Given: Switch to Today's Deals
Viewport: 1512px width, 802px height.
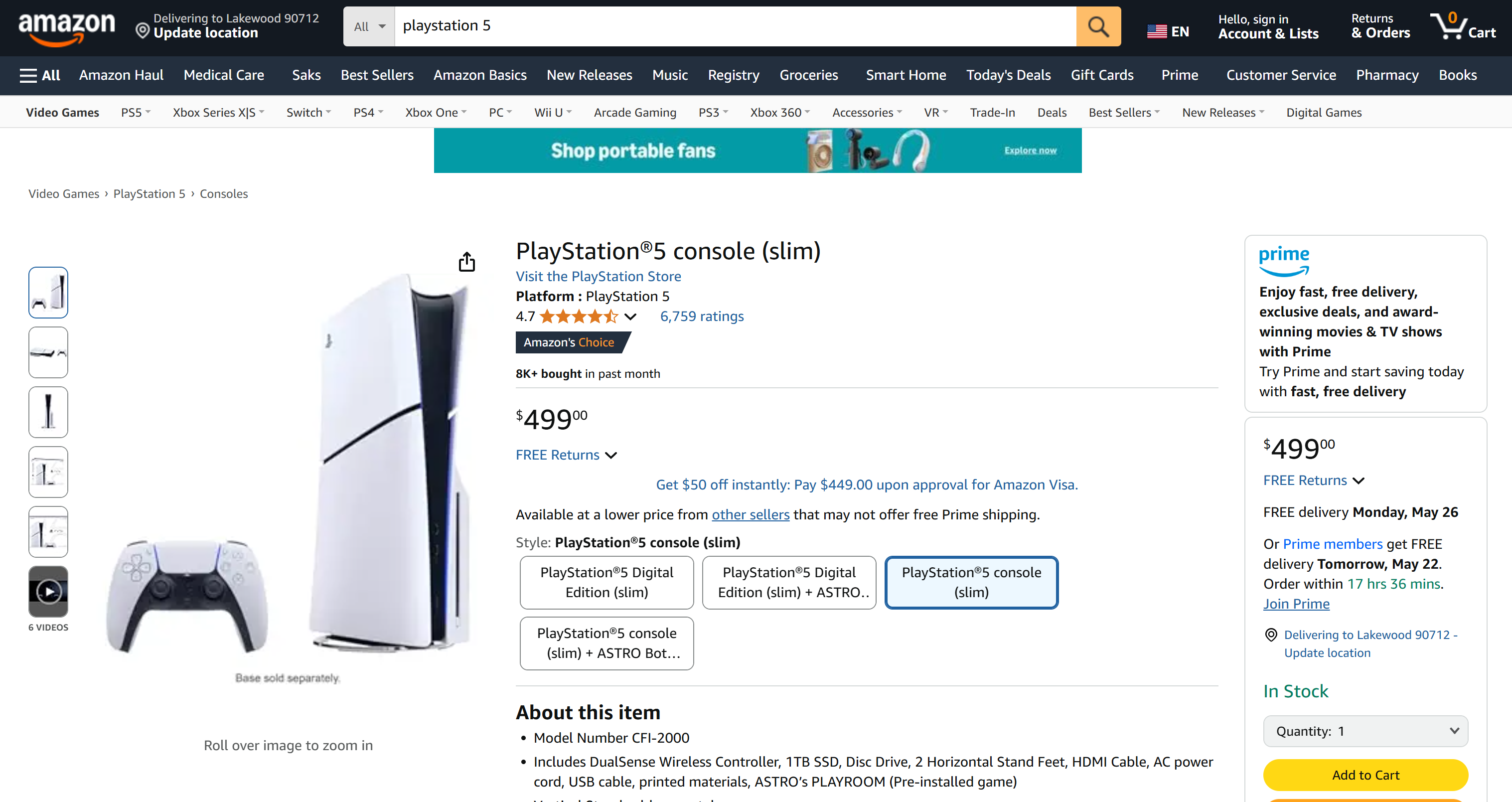Looking at the screenshot, I should click(1008, 75).
